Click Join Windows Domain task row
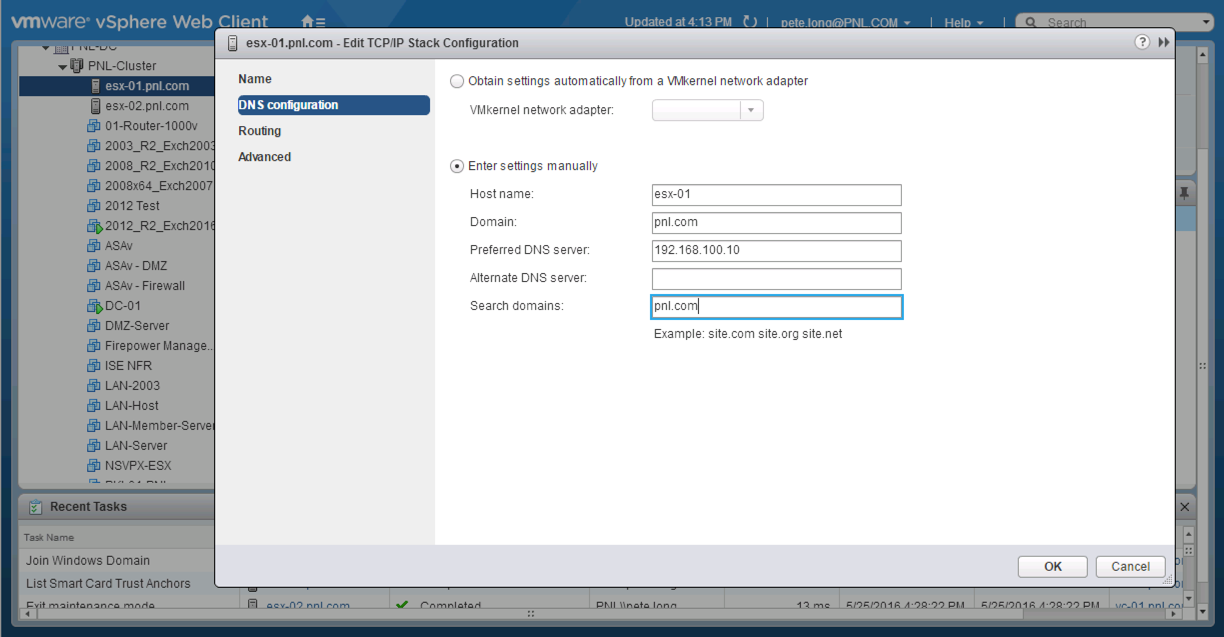 (88, 561)
